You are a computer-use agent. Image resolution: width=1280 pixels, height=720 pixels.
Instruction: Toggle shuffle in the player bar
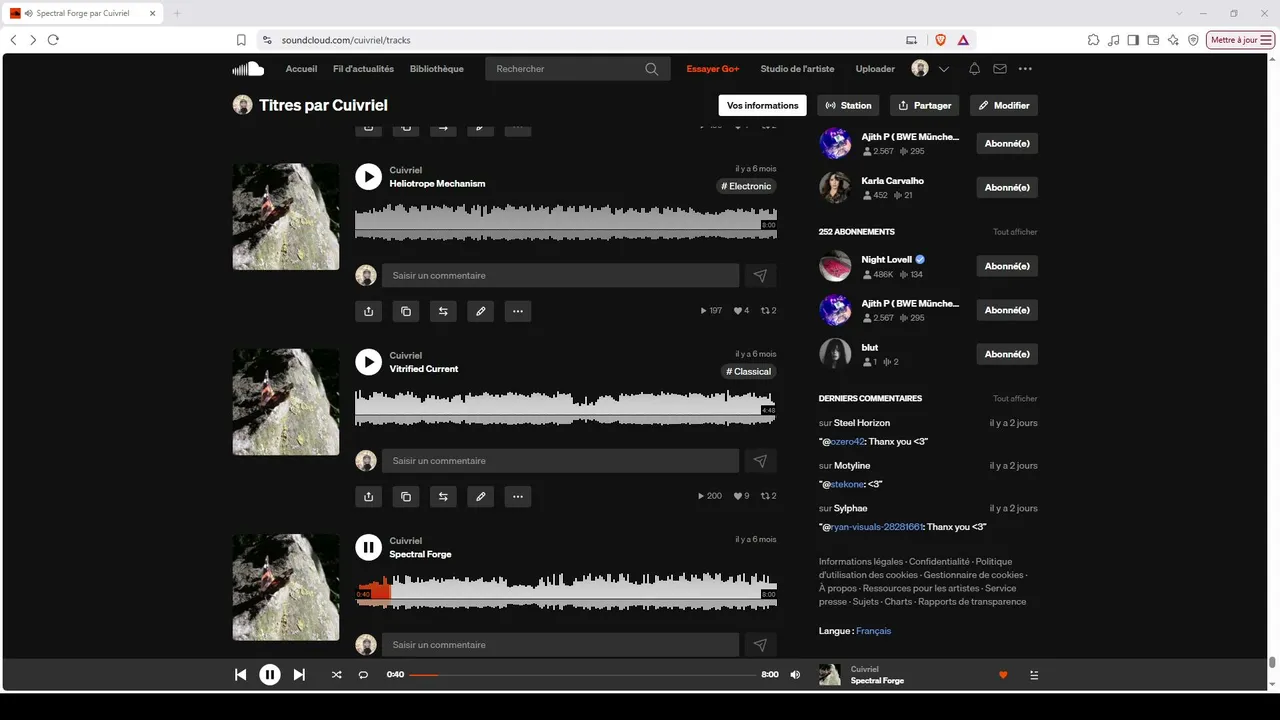click(x=336, y=675)
